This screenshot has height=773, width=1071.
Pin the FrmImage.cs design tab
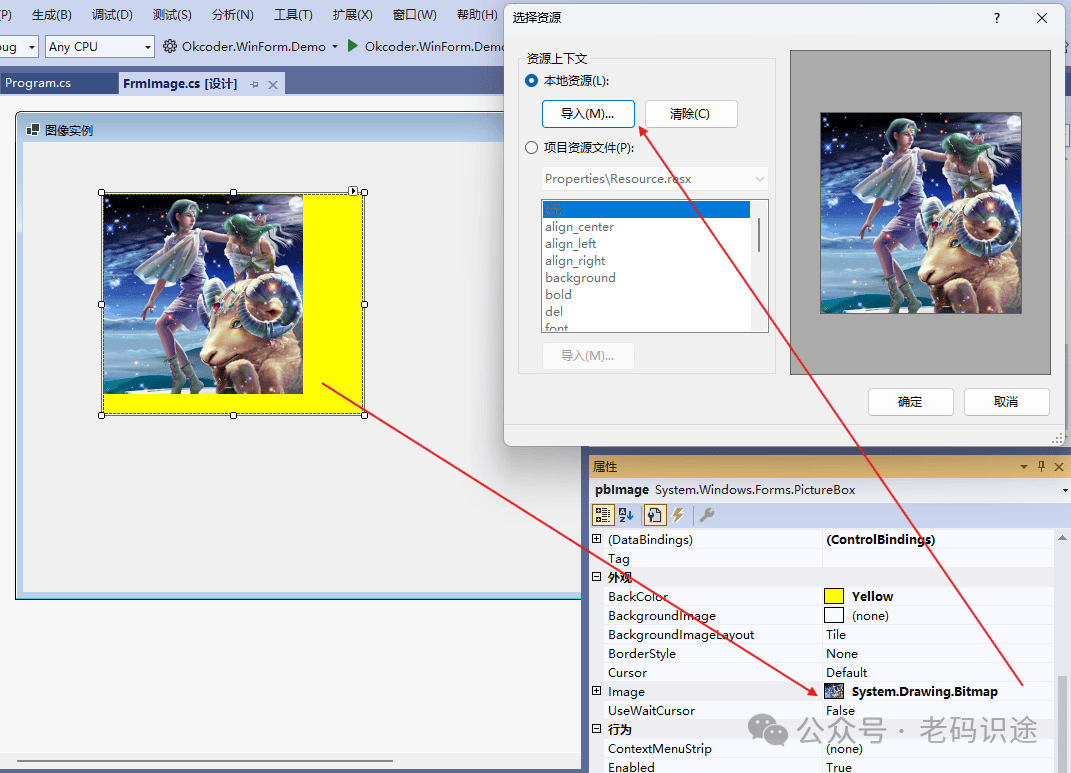[x=254, y=85]
